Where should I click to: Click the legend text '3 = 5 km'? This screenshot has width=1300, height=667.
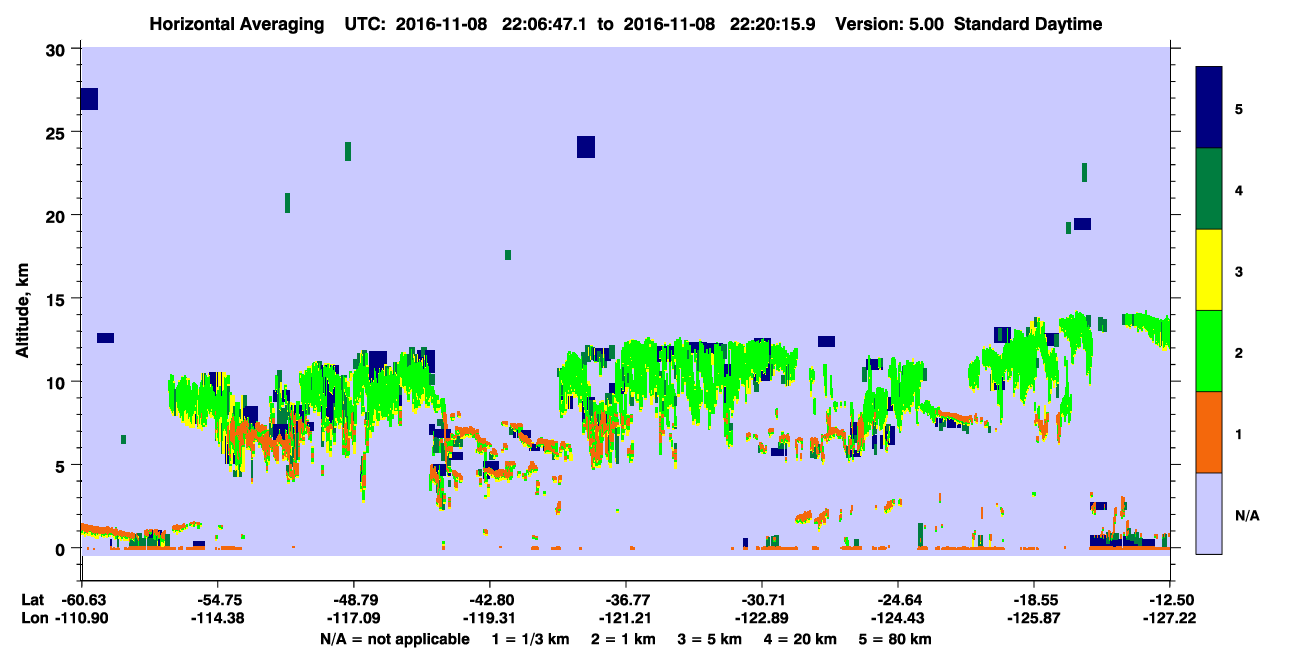tap(710, 639)
